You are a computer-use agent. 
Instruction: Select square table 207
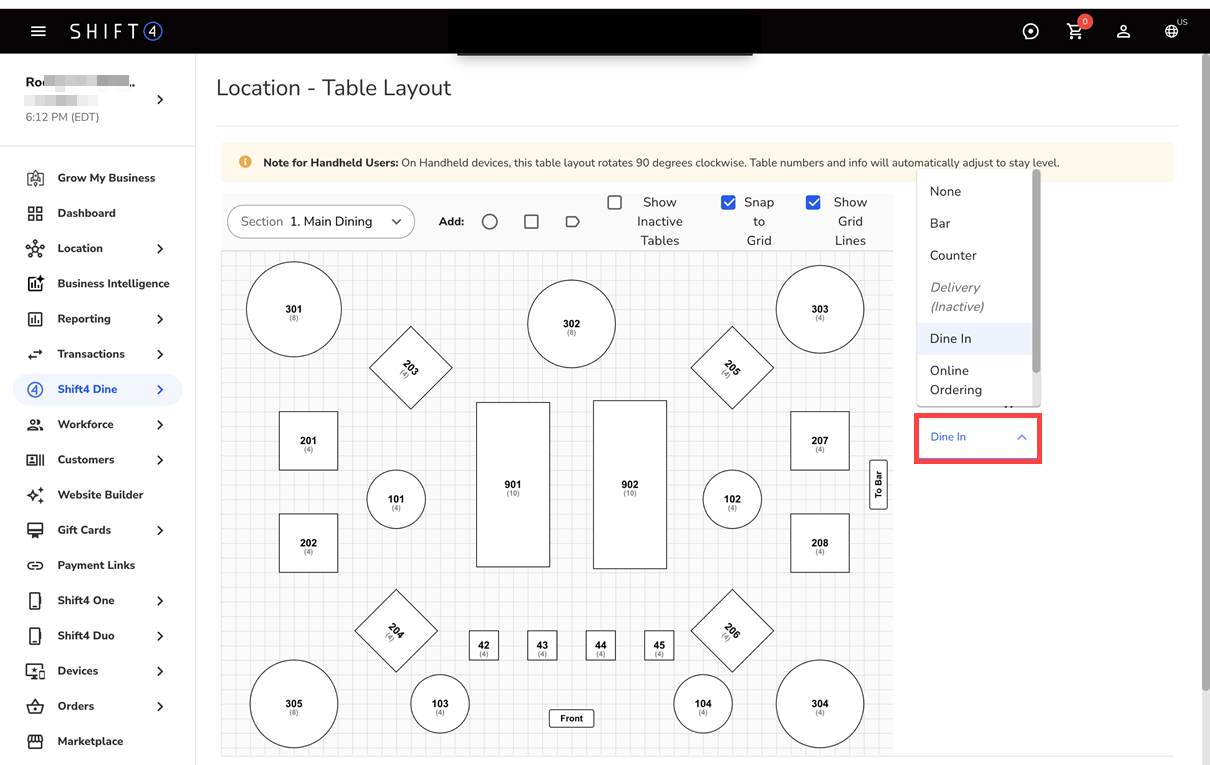(x=820, y=440)
